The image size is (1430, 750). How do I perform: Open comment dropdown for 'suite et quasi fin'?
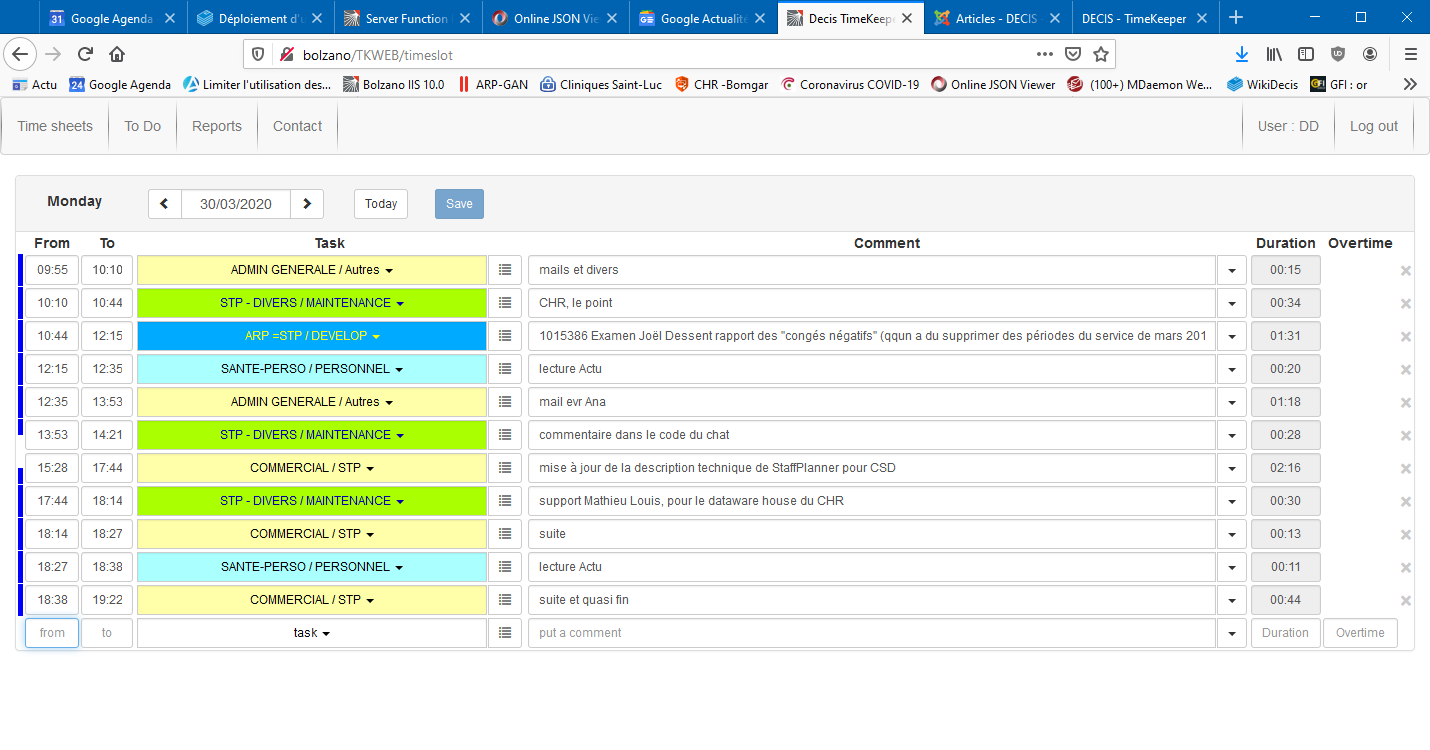pos(1231,600)
